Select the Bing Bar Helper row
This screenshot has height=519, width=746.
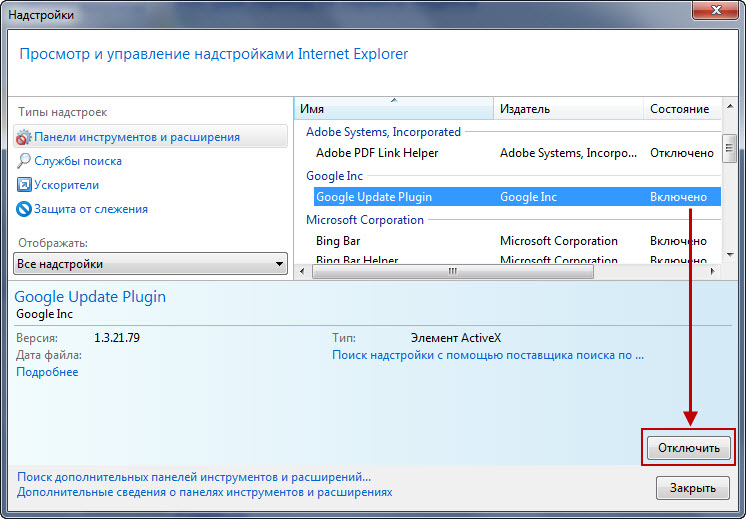(x=517, y=260)
